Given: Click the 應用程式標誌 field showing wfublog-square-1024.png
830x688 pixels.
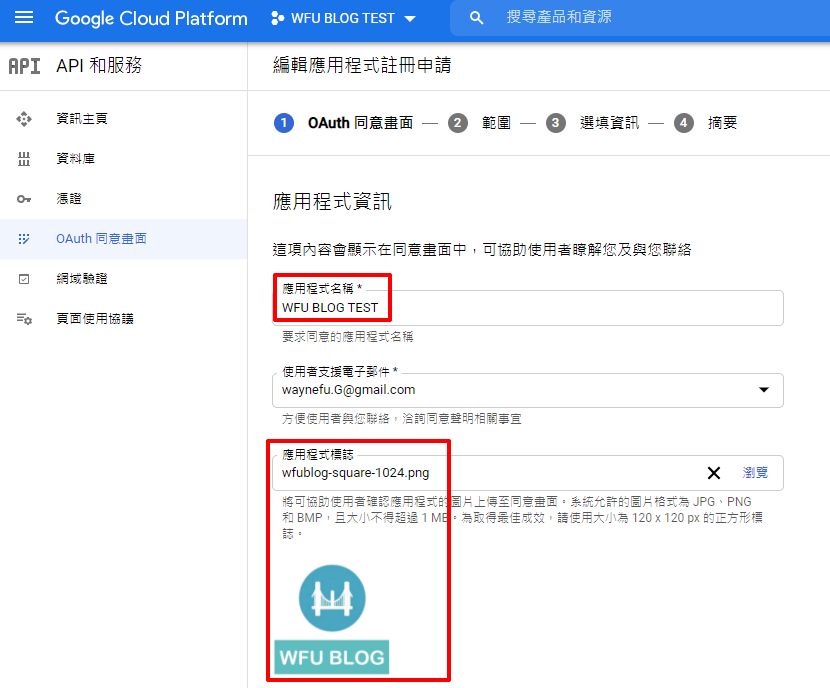Looking at the screenshot, I should click(x=528, y=473).
